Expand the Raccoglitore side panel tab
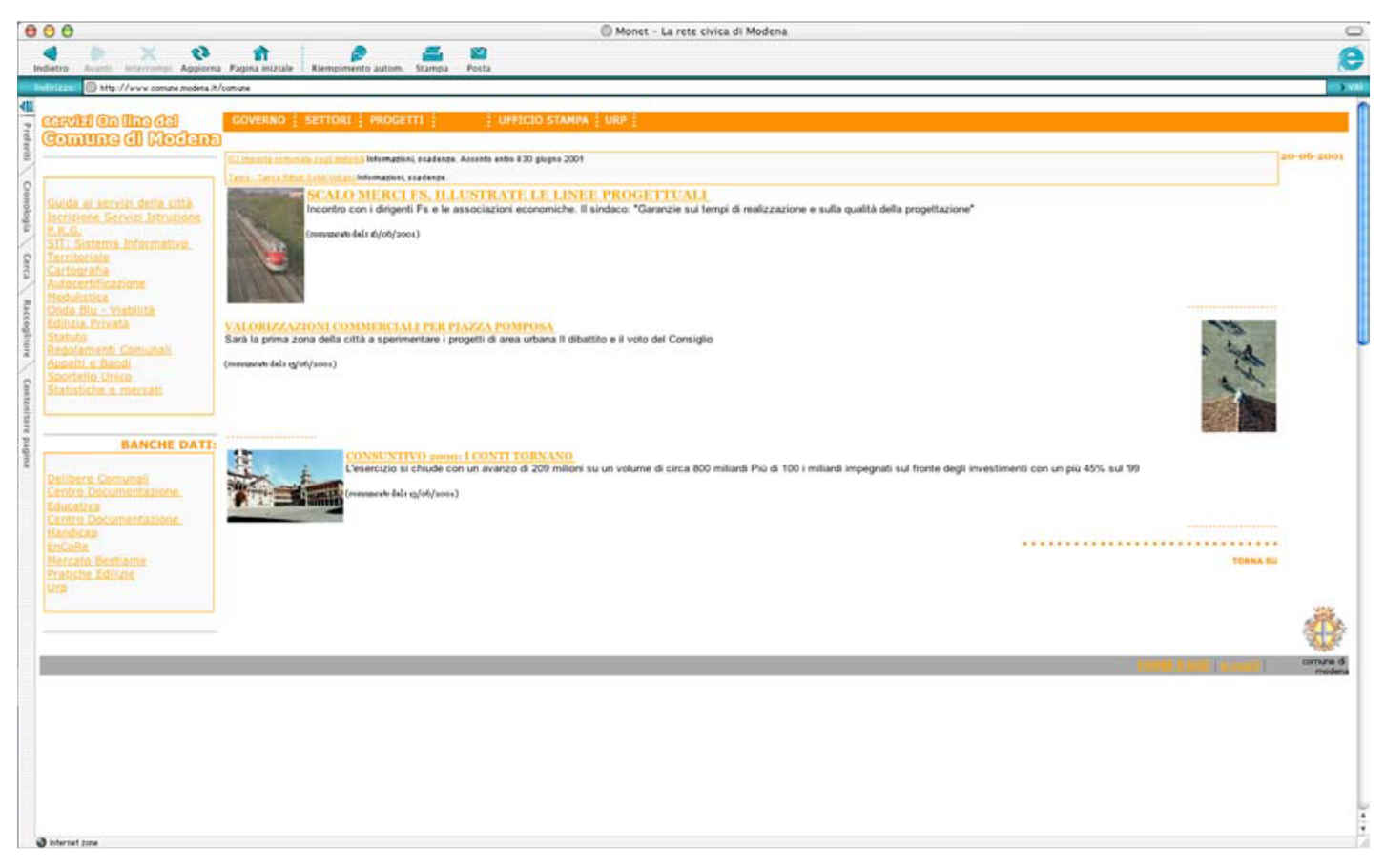 [x=27, y=327]
